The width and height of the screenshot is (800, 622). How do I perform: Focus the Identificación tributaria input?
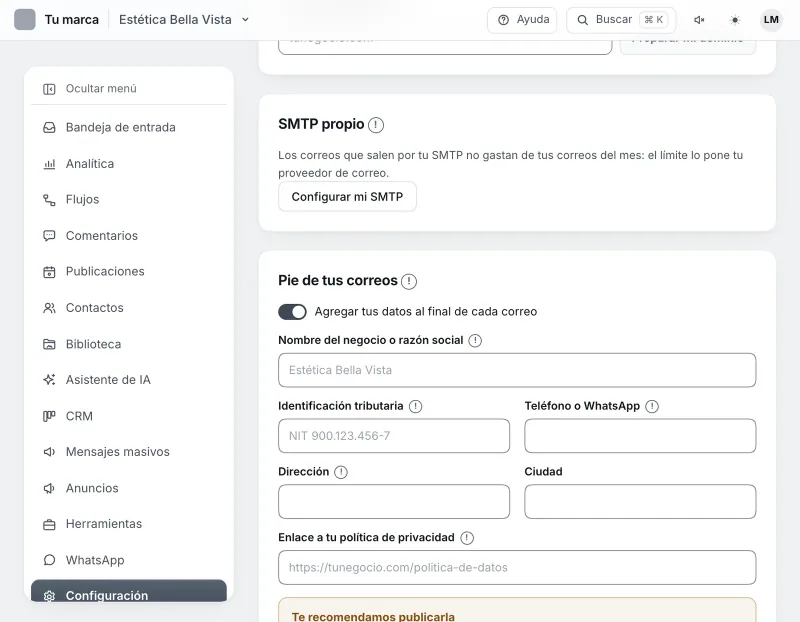[x=394, y=436]
